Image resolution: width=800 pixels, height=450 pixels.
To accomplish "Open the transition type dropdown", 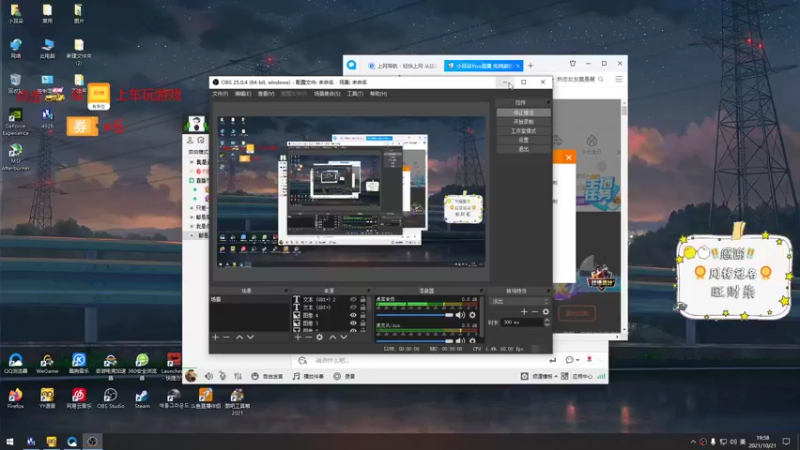I will (519, 301).
